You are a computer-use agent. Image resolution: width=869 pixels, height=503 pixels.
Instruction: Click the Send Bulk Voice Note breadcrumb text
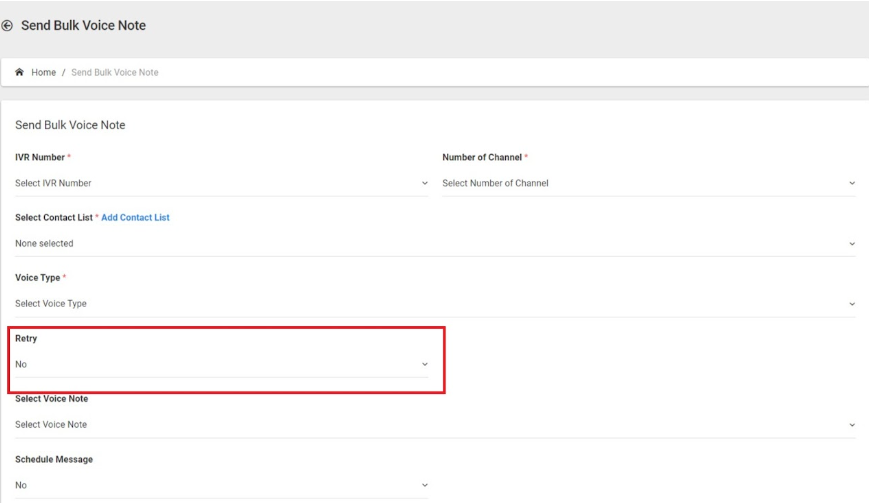pyautogui.click(x=115, y=73)
